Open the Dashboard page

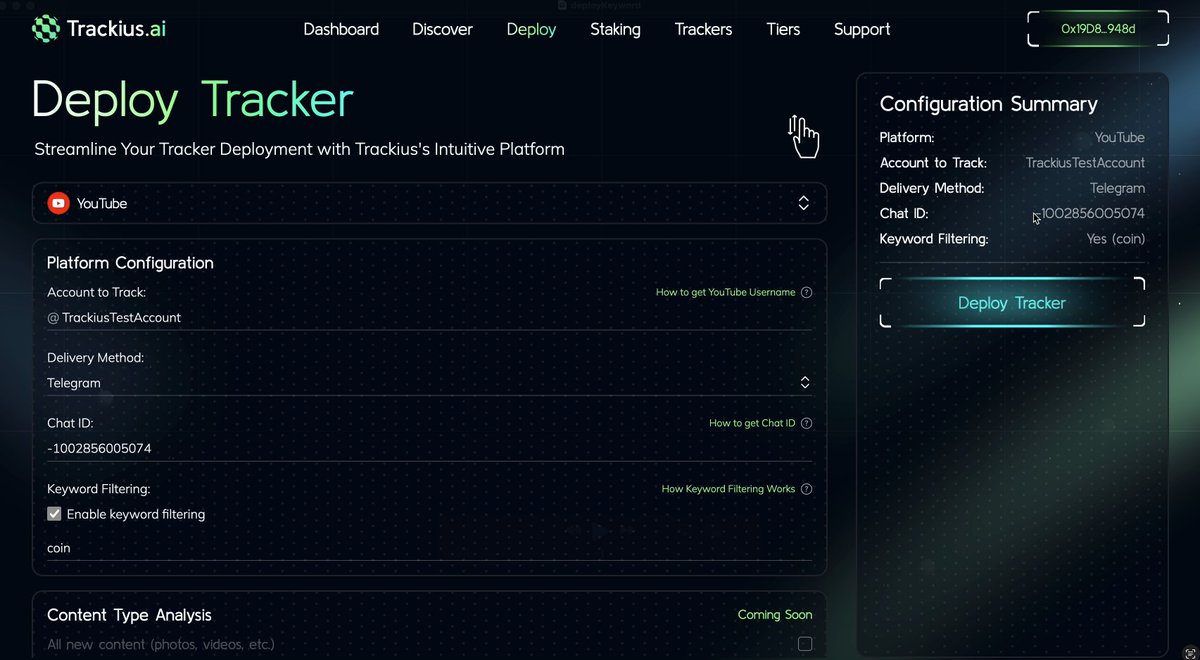(341, 29)
